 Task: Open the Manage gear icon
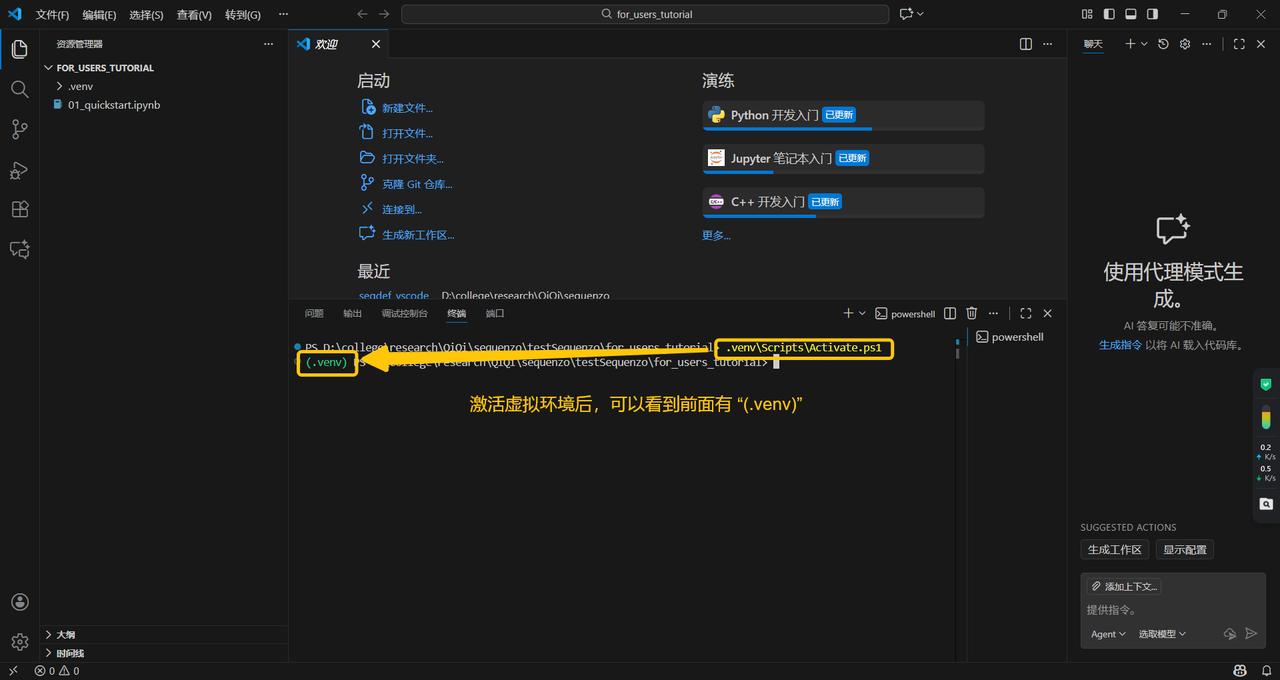click(19, 642)
